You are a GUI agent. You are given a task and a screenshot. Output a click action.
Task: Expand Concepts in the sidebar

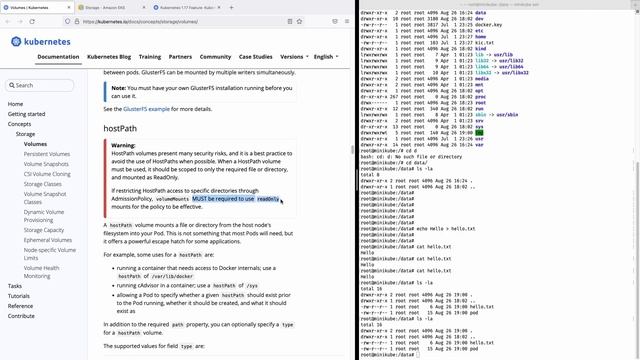(19, 124)
